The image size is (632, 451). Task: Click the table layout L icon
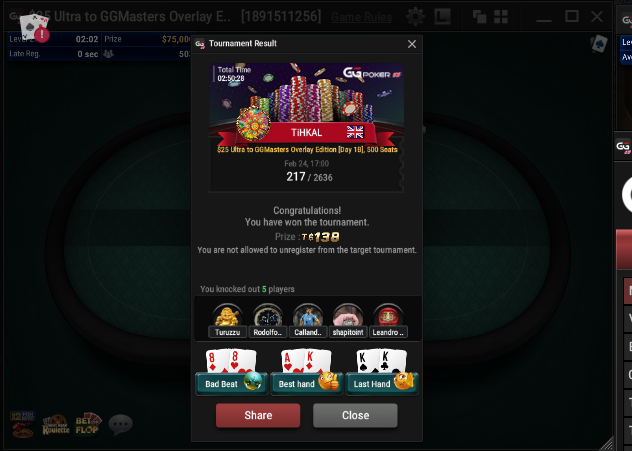pyautogui.click(x=442, y=17)
